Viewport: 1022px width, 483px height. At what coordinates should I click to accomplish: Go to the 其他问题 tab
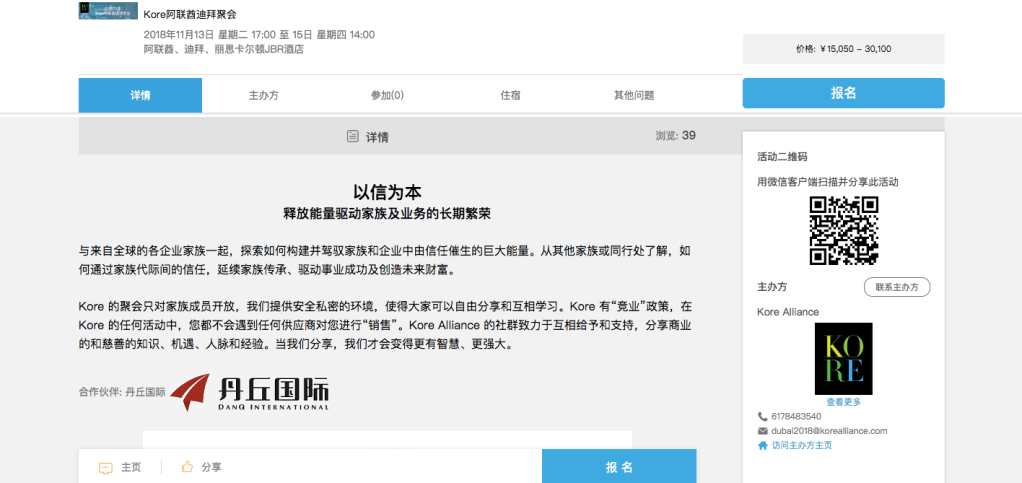click(634, 95)
